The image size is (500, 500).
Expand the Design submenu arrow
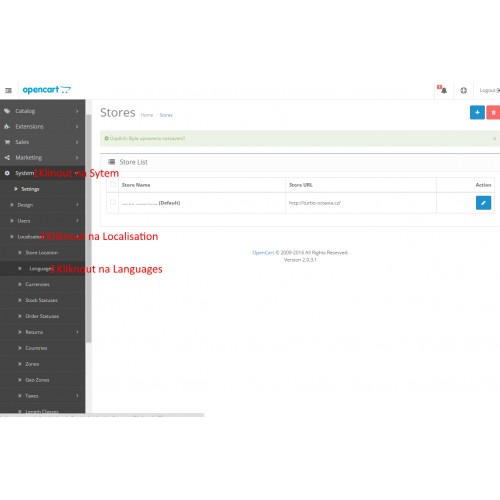[77, 205]
